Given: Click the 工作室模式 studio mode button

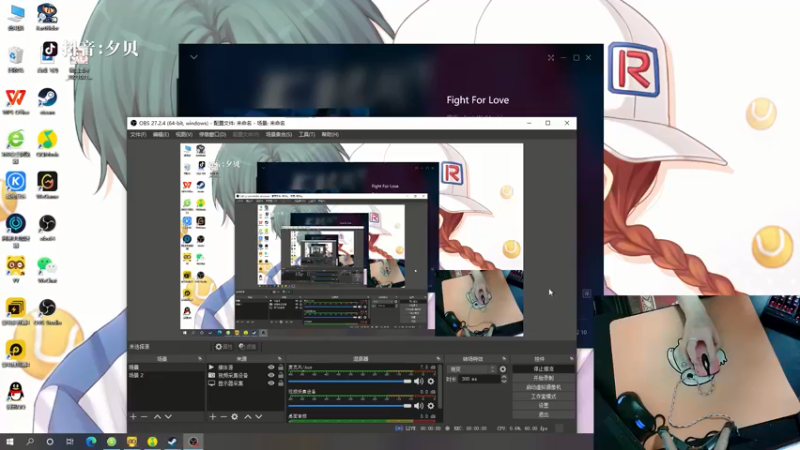Looking at the screenshot, I should [x=543, y=396].
